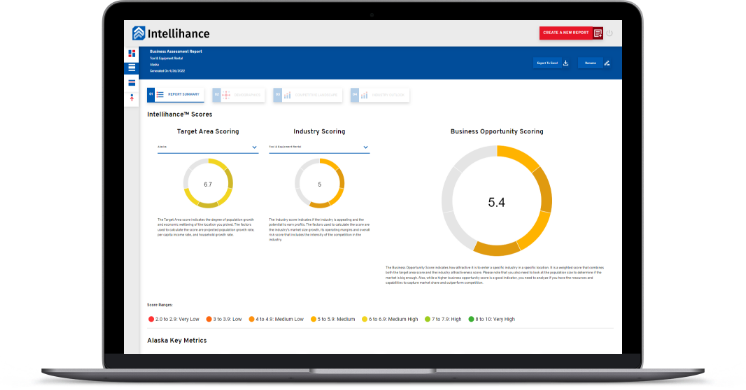Expand the Industry Scoring dropdown
746x390 pixels.
click(319, 147)
